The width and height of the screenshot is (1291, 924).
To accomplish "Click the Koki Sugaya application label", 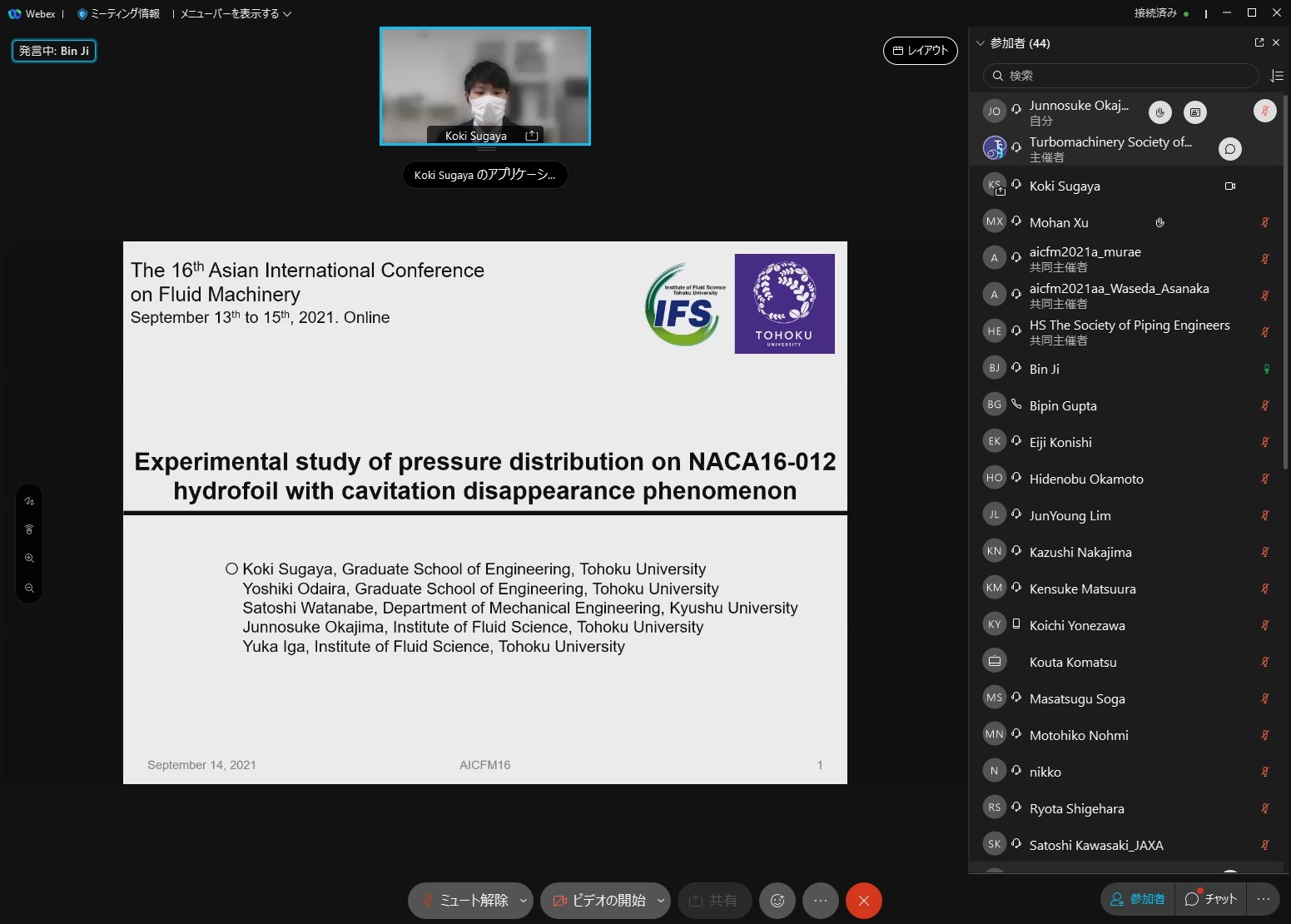I will (x=484, y=175).
